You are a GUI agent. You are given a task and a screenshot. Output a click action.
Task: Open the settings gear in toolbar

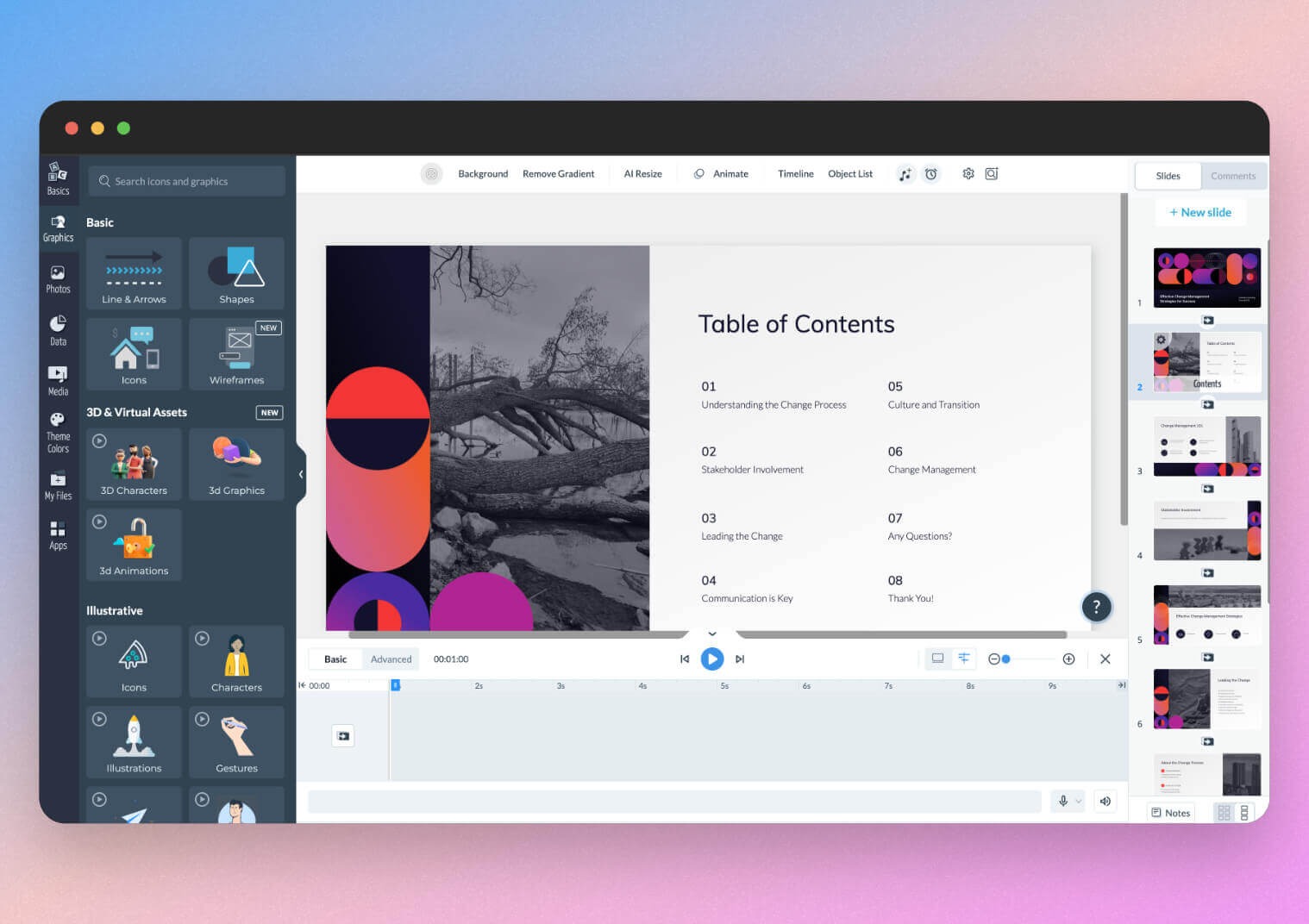tap(968, 174)
